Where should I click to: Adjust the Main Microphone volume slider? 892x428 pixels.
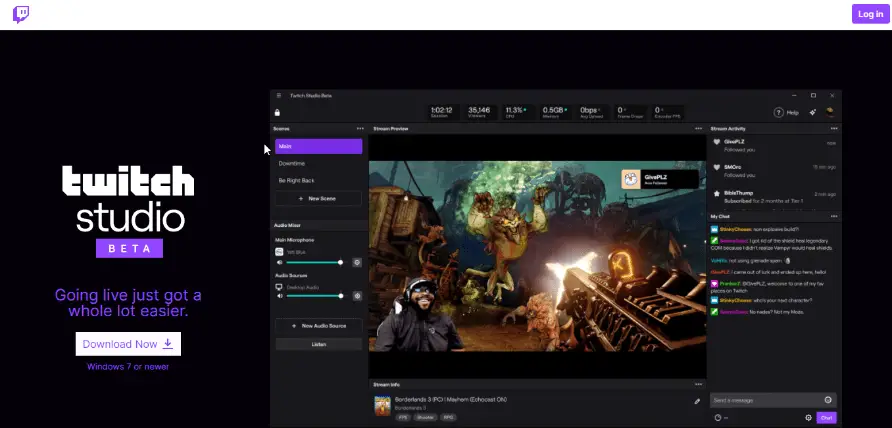[314, 262]
